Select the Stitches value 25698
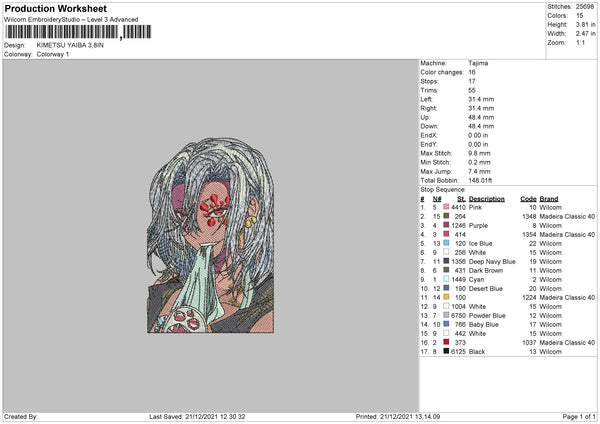The width and height of the screenshot is (600, 424). tap(585, 7)
